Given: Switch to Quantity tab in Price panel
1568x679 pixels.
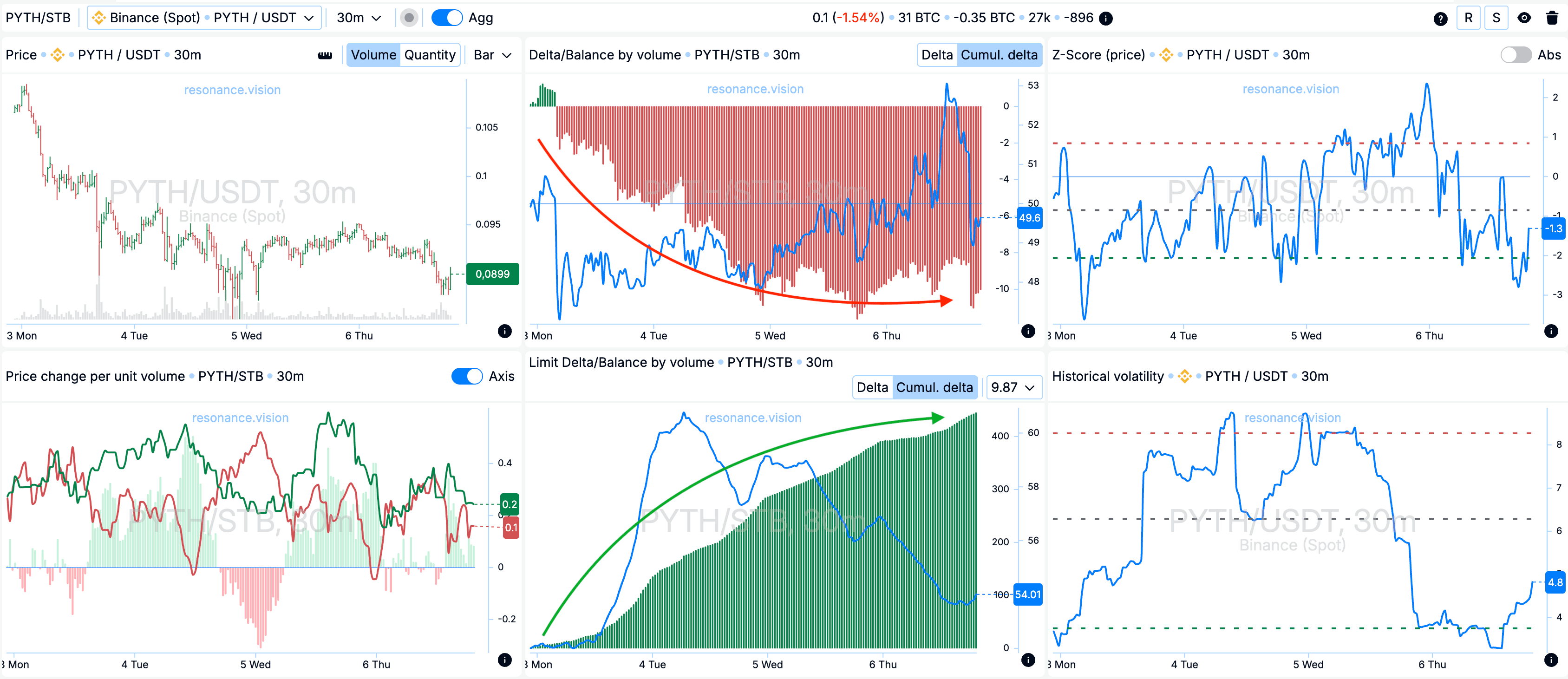Looking at the screenshot, I should (429, 55).
